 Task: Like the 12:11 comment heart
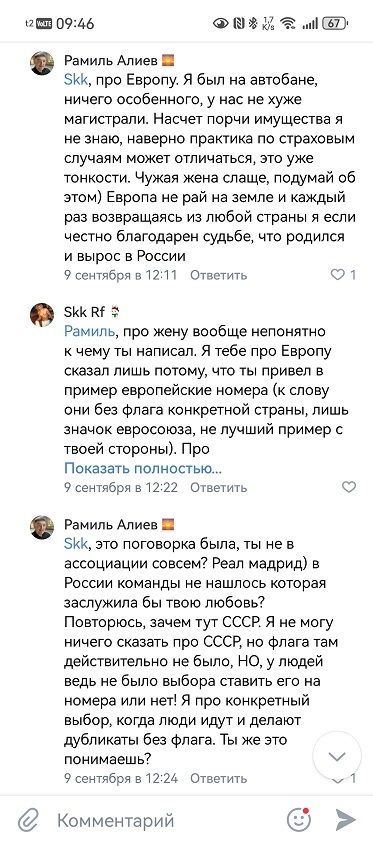pyautogui.click(x=337, y=275)
